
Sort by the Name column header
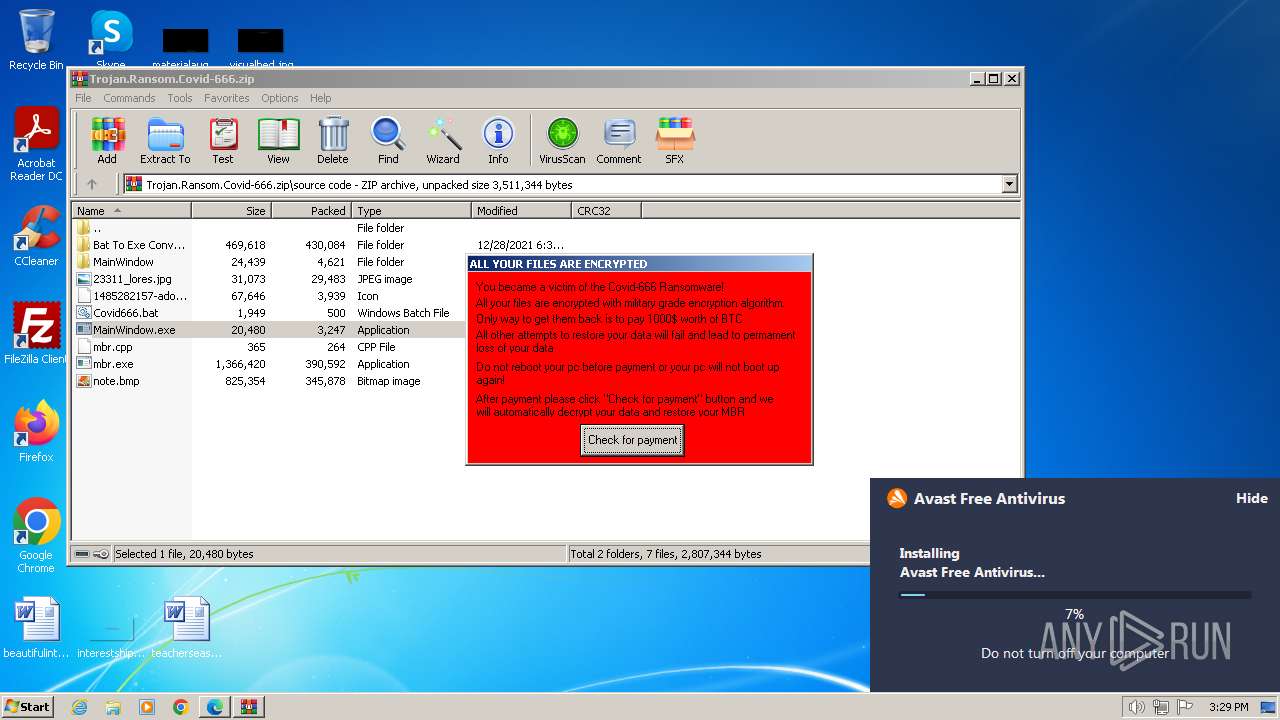tap(132, 211)
